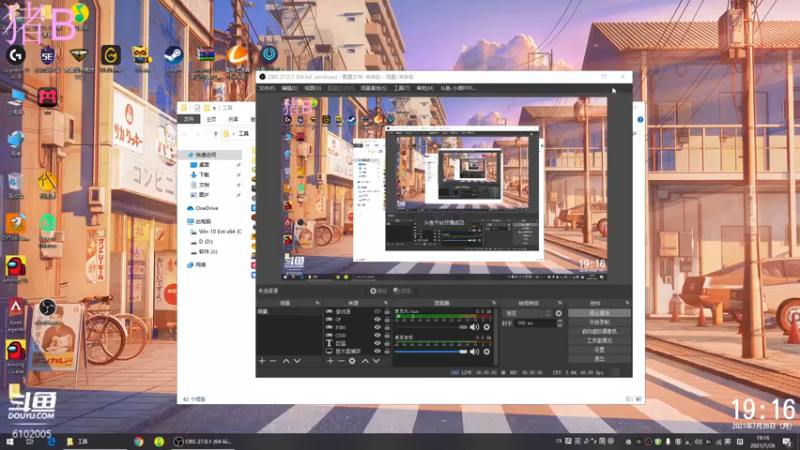Open Logitech G HUB desktop icon
The image size is (800, 450).
pyautogui.click(x=16, y=60)
